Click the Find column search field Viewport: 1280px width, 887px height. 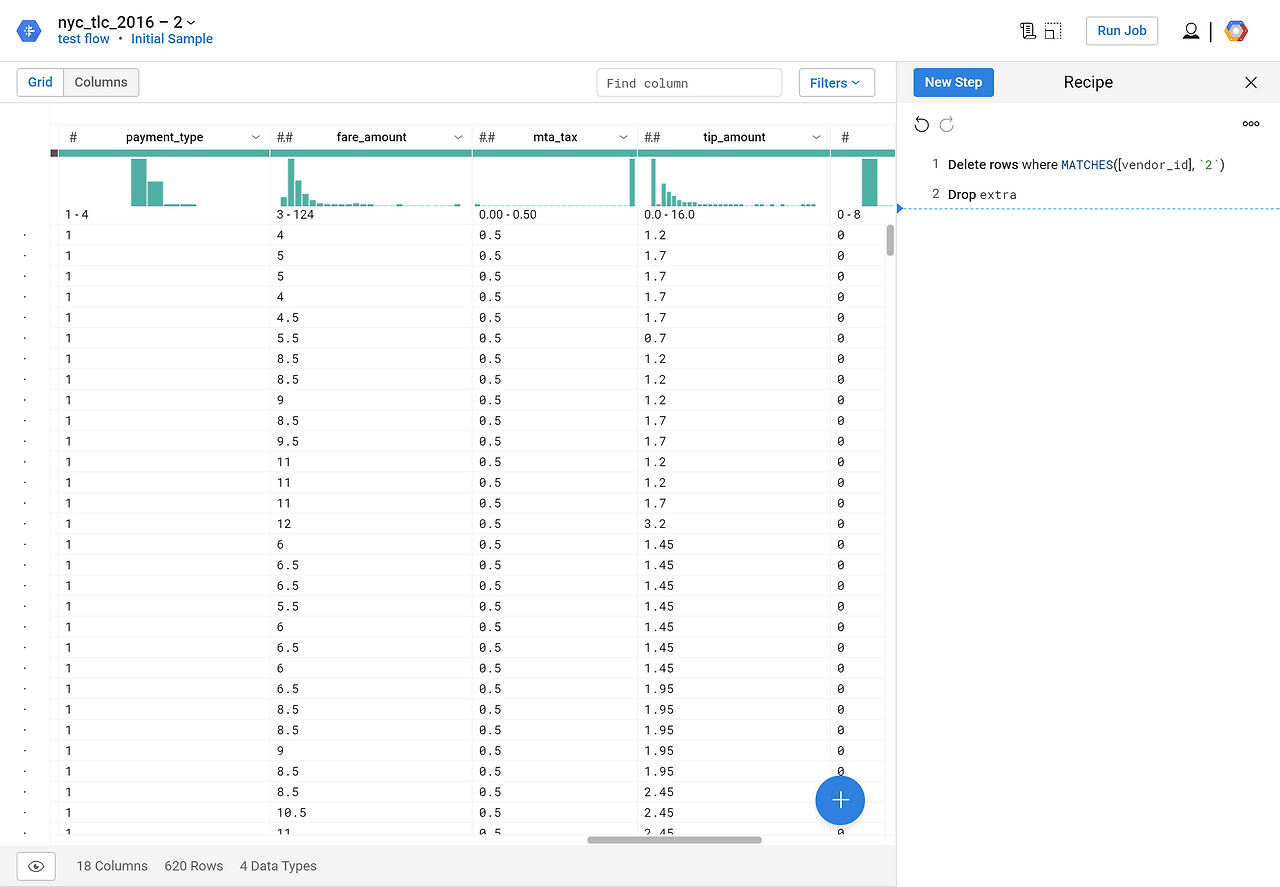coord(689,82)
